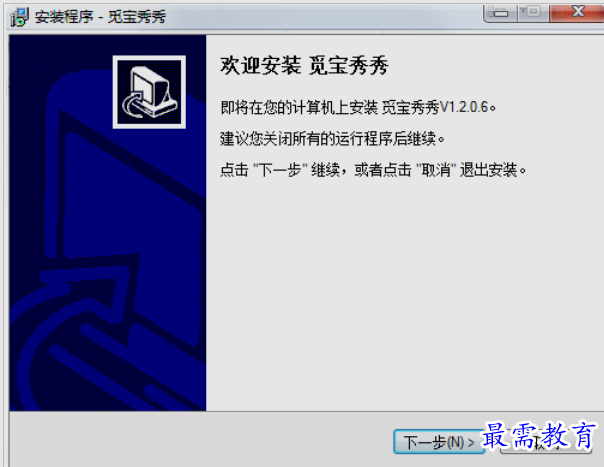Click the bottom button bar empty area
This screenshot has width=604, height=467.
[x=200, y=439]
